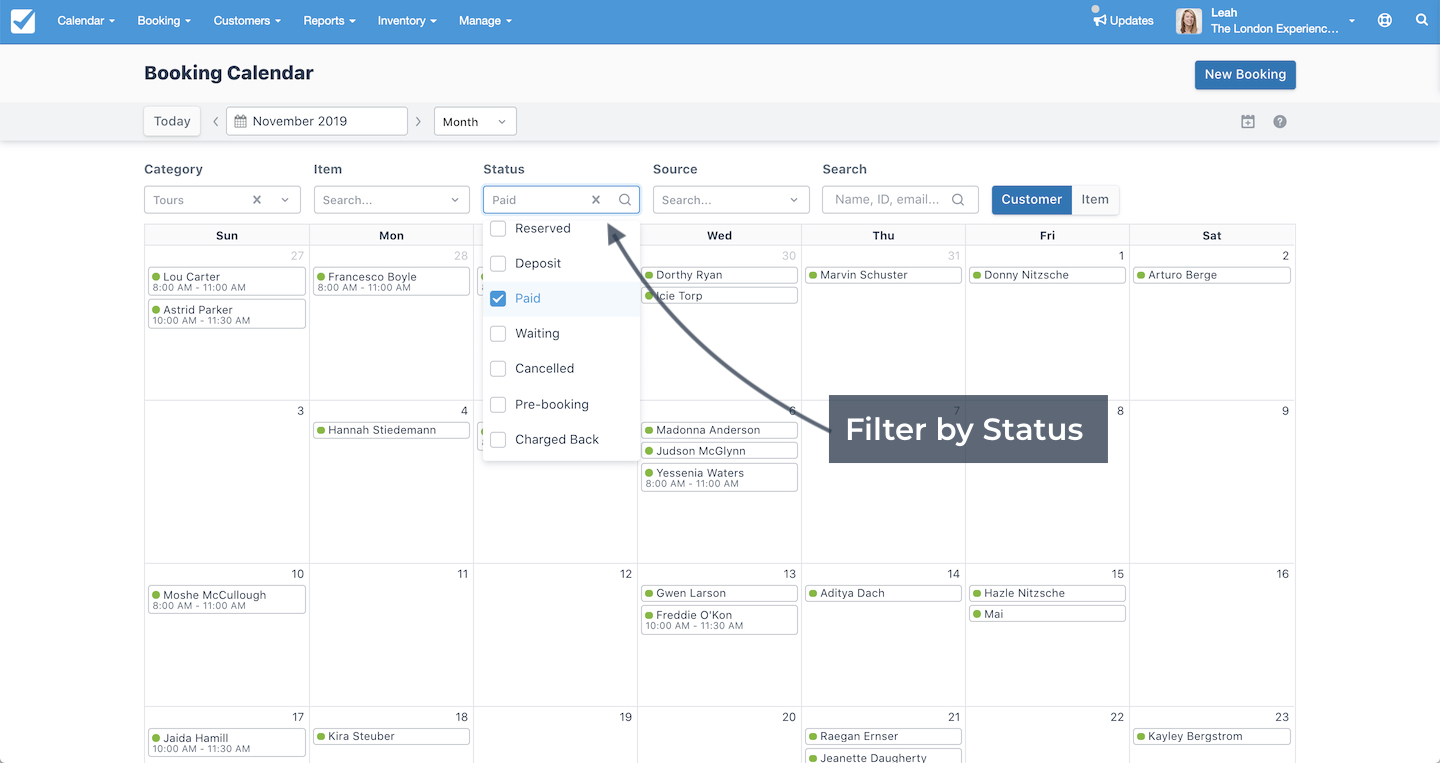Check the Pre-booking status
This screenshot has width=1440, height=763.
tap(498, 404)
